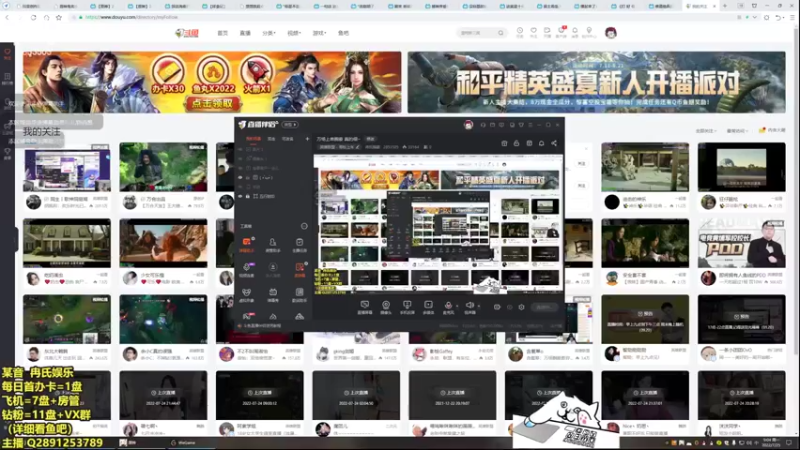Toggle visibility of fifth source row

[240, 187]
